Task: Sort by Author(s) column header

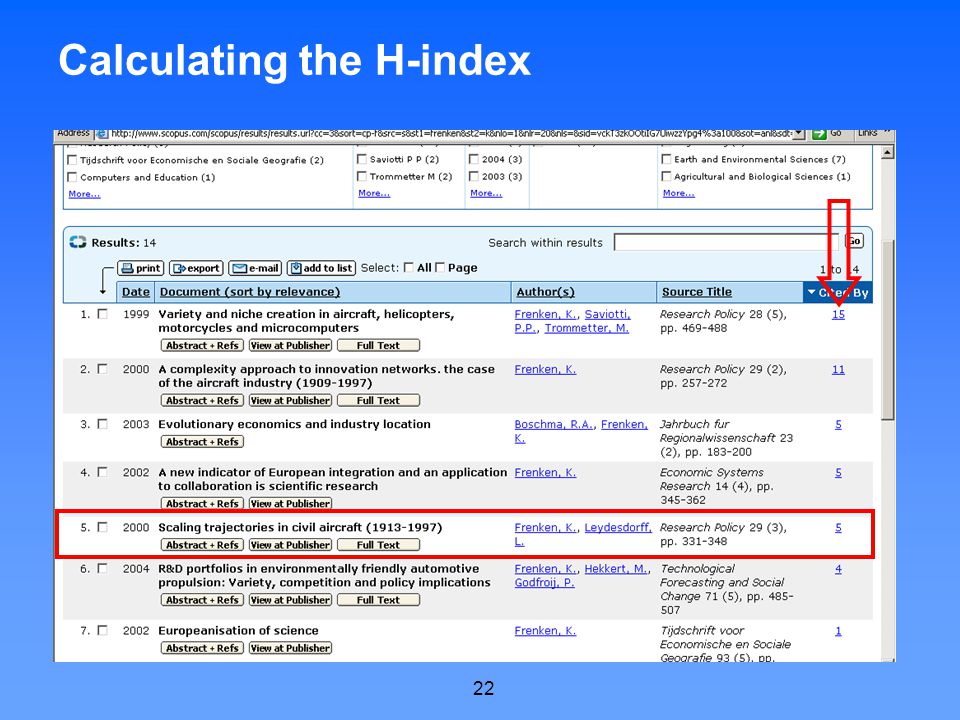Action: (x=546, y=292)
